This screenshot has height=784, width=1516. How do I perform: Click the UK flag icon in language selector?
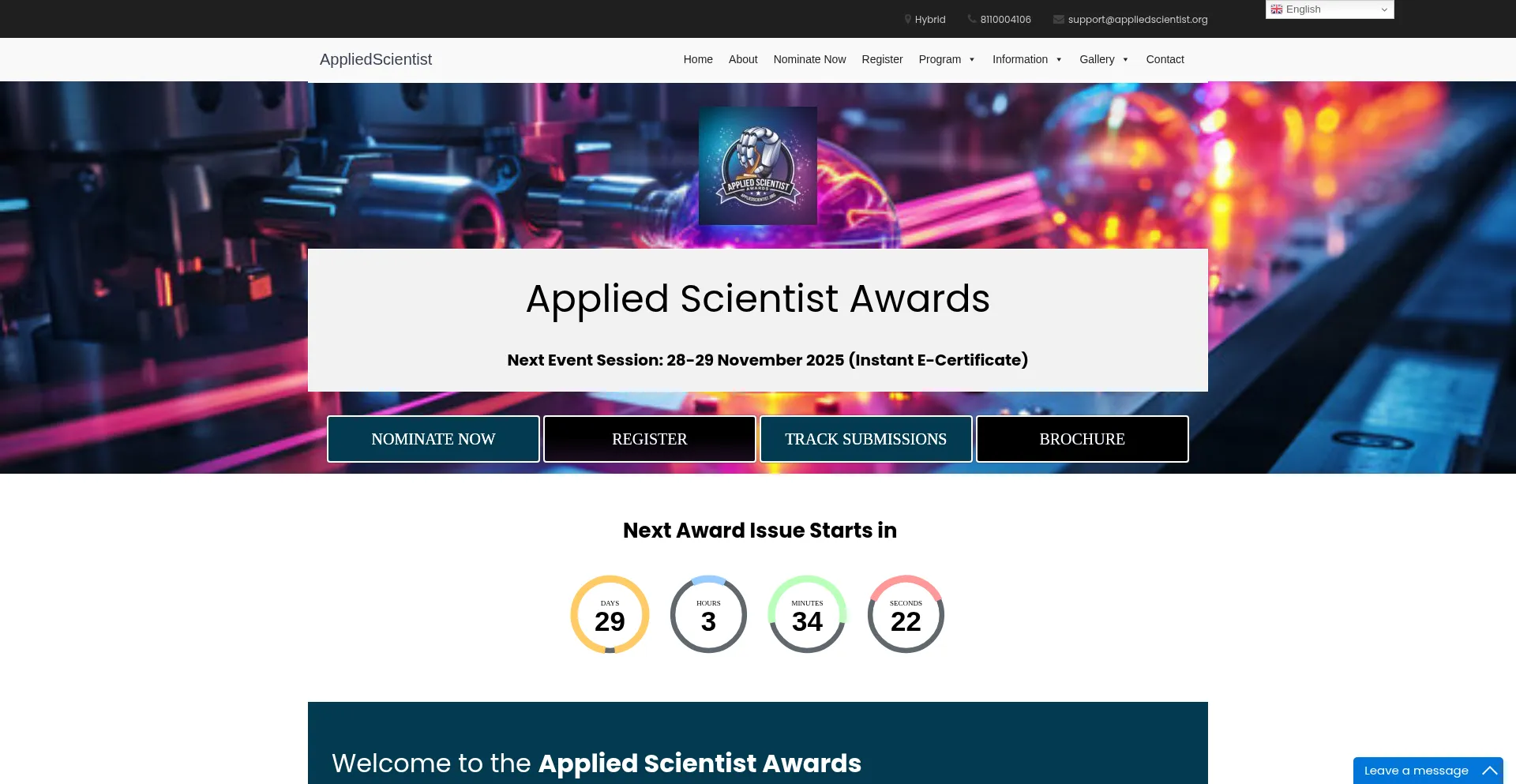click(x=1276, y=9)
